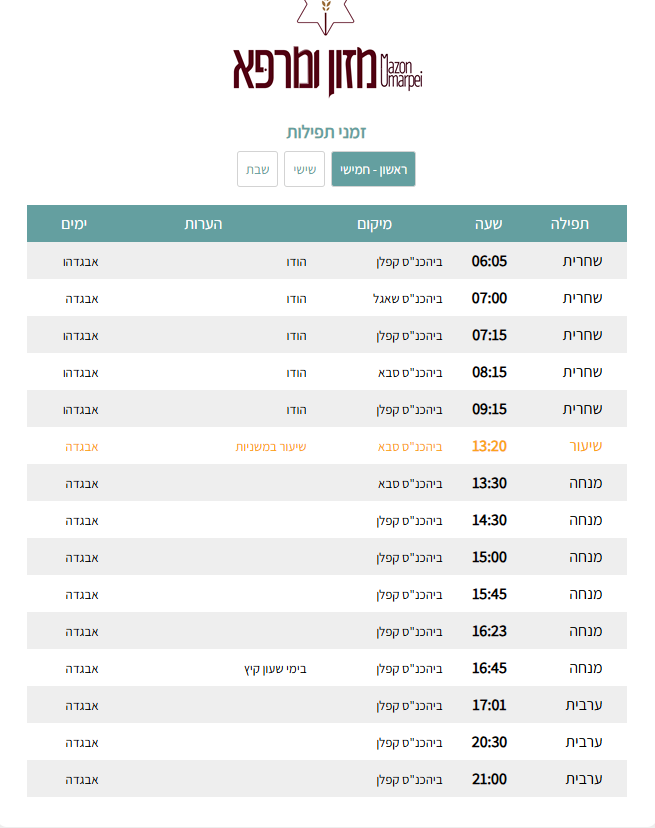
Task: Click the תפילה column header
Action: click(x=570, y=224)
